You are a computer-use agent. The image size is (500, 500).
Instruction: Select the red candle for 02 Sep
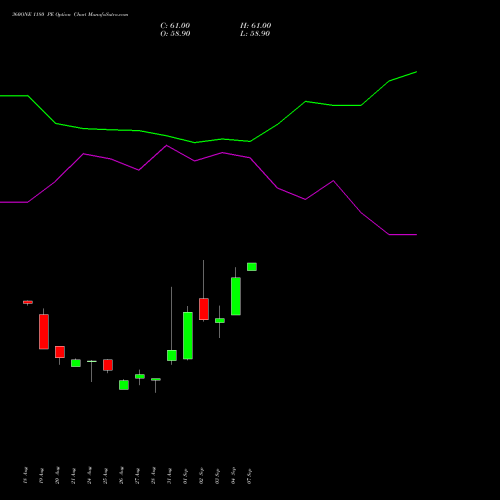(x=204, y=309)
